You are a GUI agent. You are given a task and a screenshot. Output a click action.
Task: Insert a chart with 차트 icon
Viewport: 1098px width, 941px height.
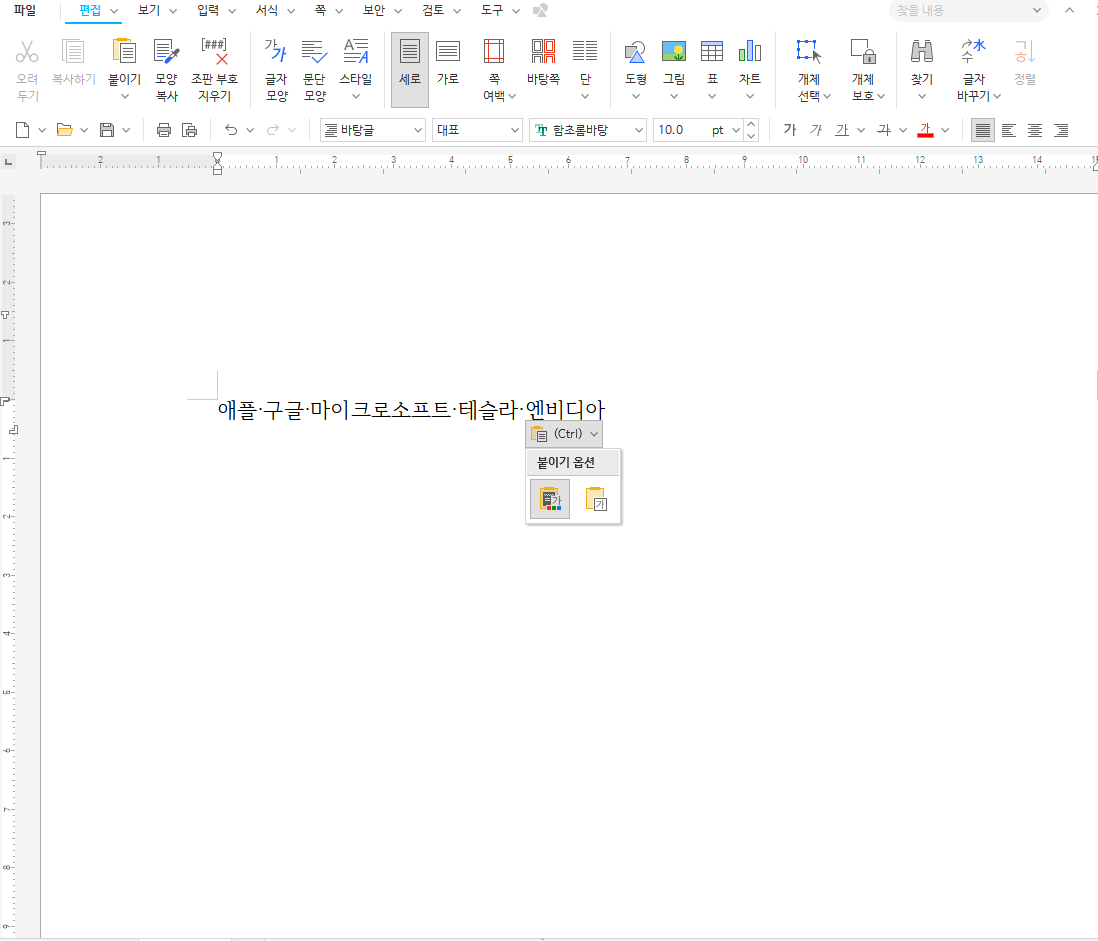750,51
